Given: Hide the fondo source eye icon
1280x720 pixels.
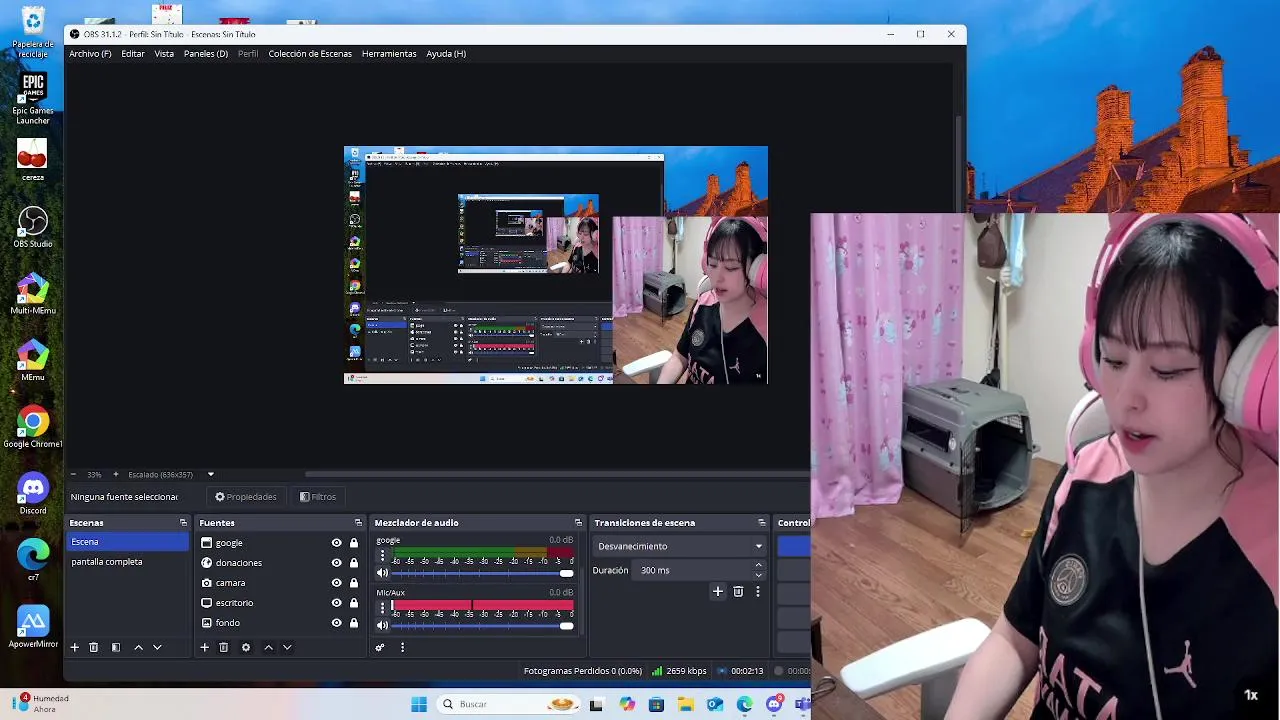Looking at the screenshot, I should [336, 623].
